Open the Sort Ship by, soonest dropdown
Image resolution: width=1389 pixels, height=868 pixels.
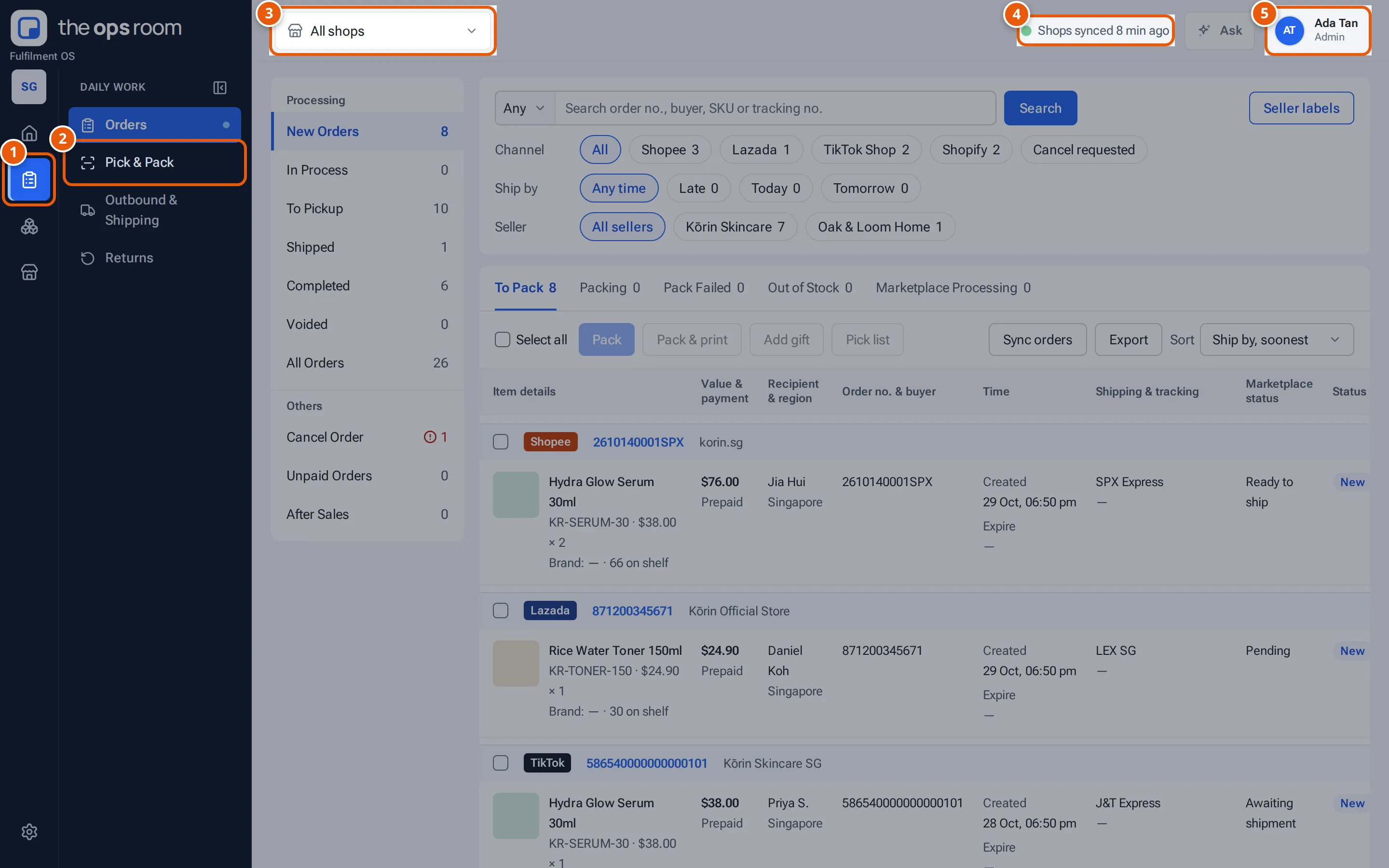coord(1277,339)
